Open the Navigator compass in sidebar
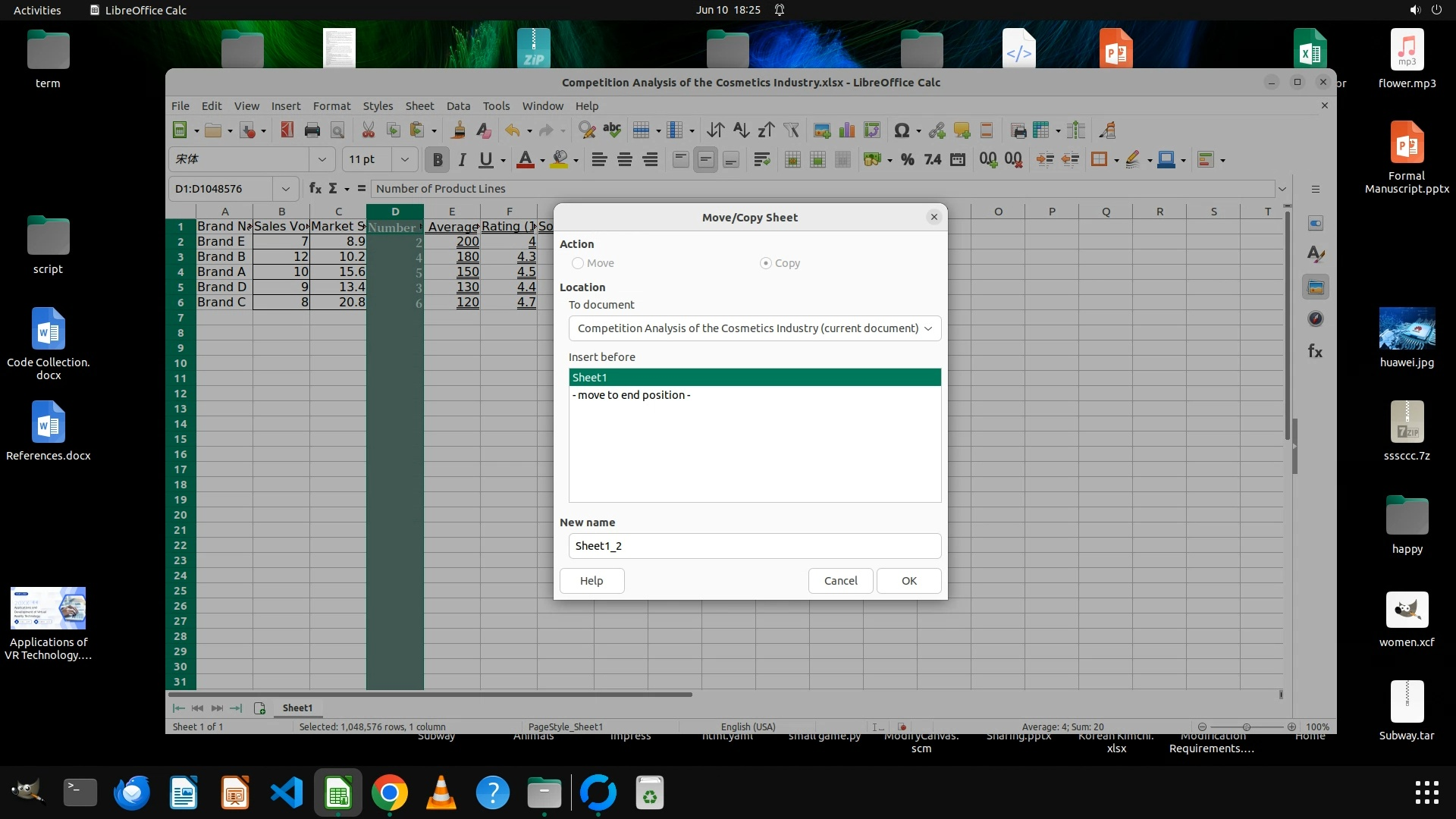The image size is (1456, 819). click(x=1316, y=319)
